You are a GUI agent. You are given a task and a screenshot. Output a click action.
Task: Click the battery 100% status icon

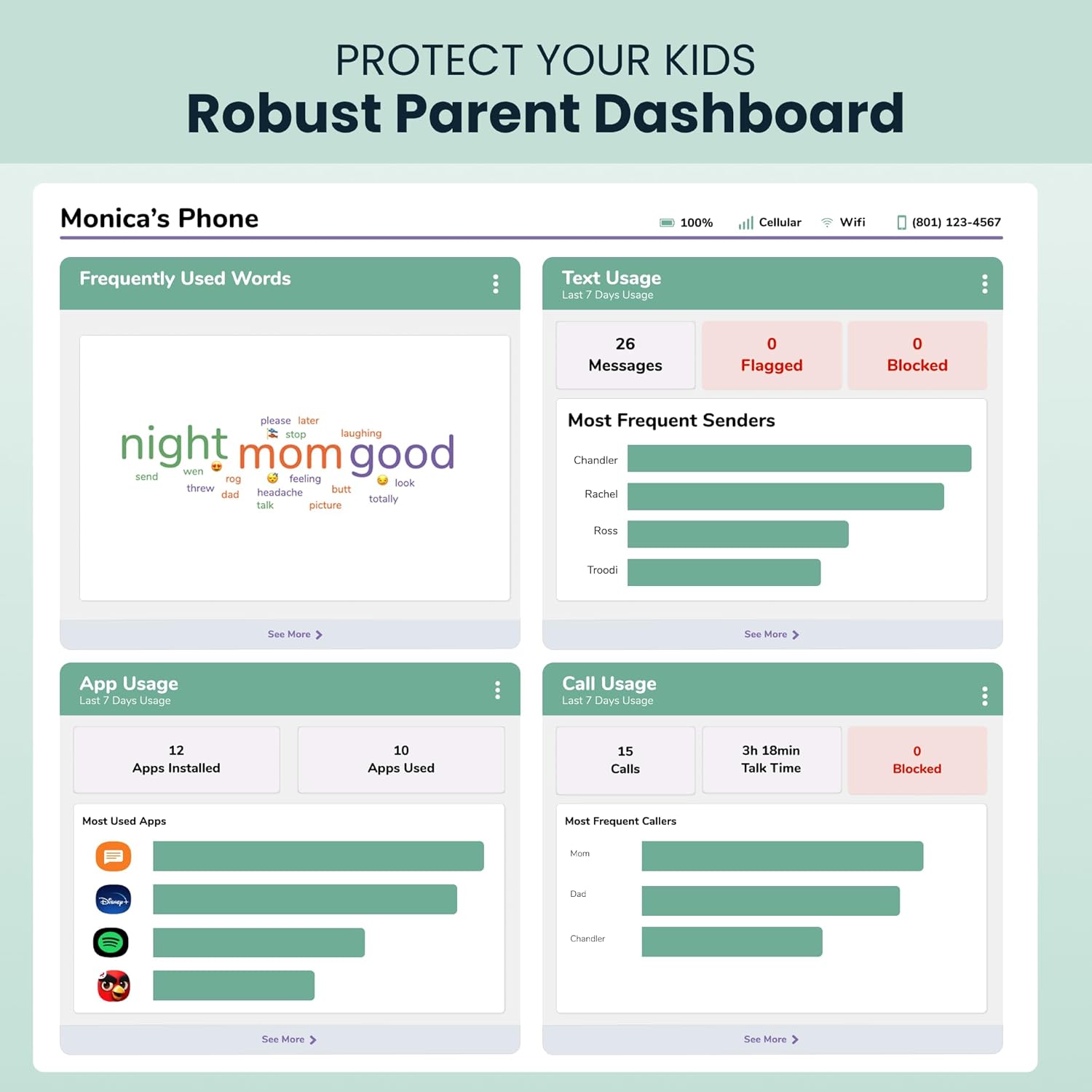point(667,223)
